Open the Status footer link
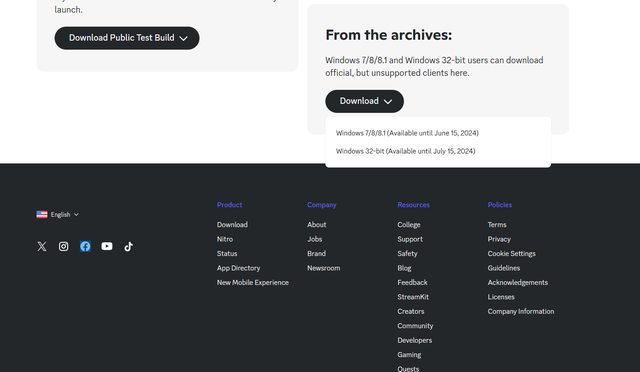This screenshot has width=640, height=372. pos(227,254)
